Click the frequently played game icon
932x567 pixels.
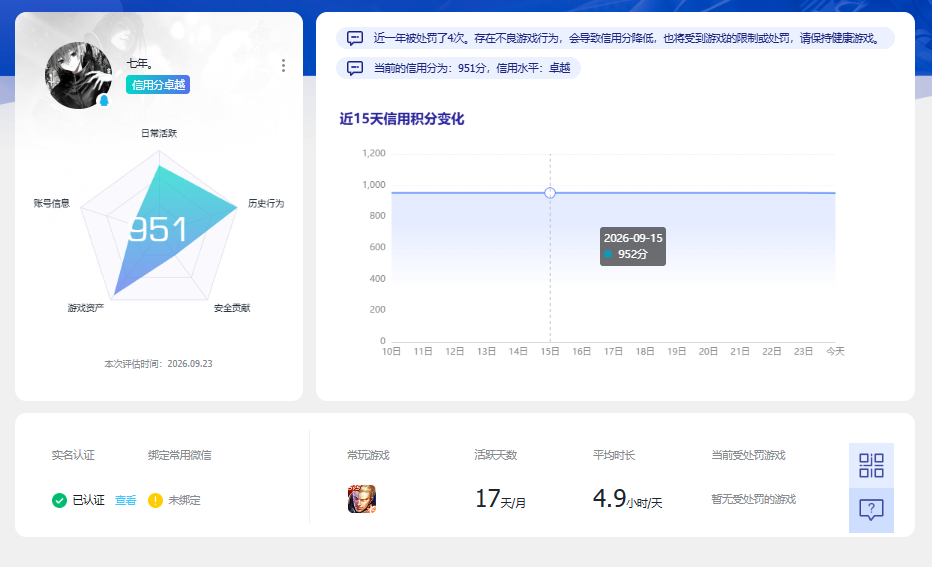(362, 499)
